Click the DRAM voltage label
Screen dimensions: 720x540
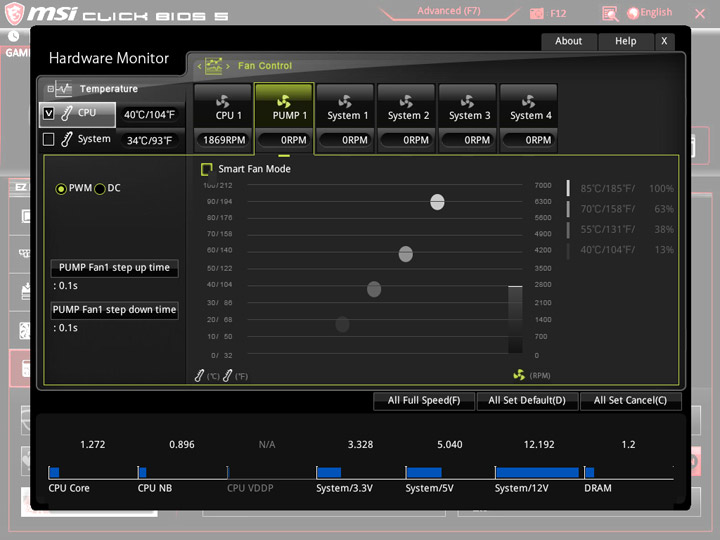tap(598, 488)
